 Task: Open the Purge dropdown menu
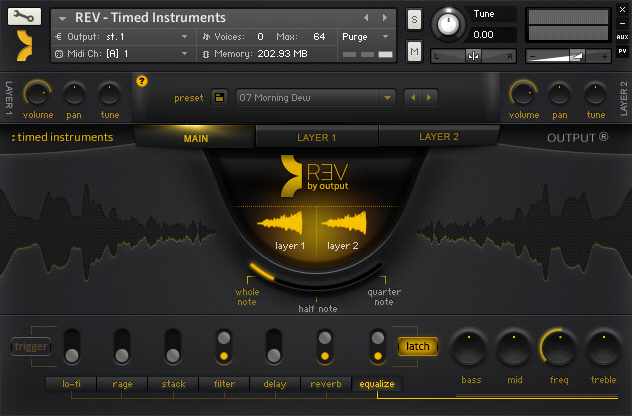click(x=365, y=37)
